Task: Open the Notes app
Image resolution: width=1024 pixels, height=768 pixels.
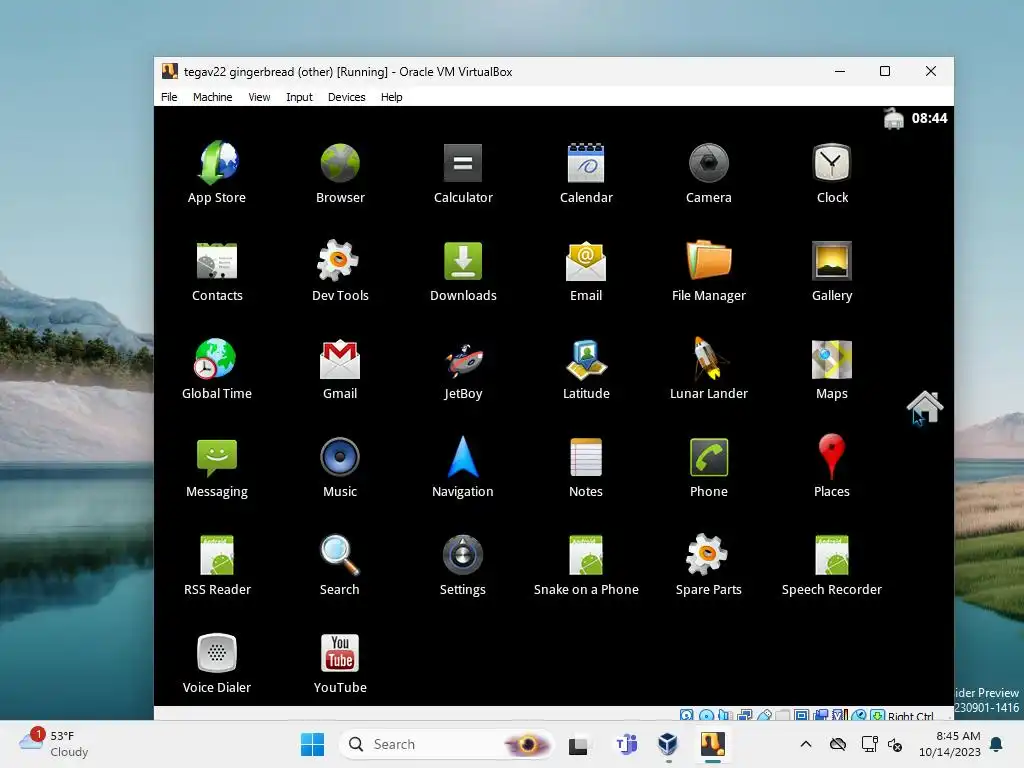Action: (x=586, y=466)
